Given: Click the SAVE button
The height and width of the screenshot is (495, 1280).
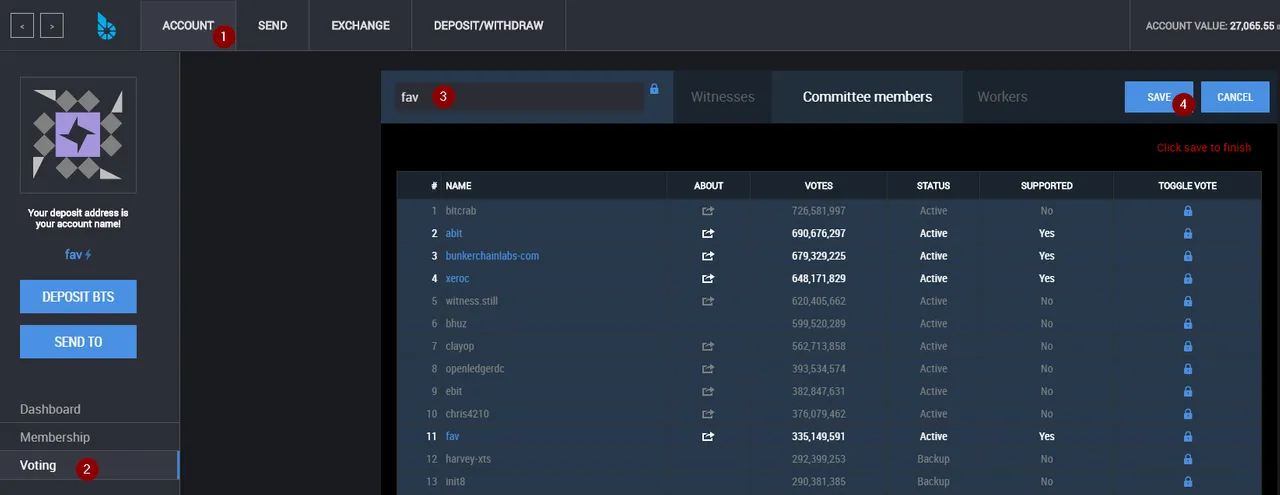Looking at the screenshot, I should [x=1159, y=97].
